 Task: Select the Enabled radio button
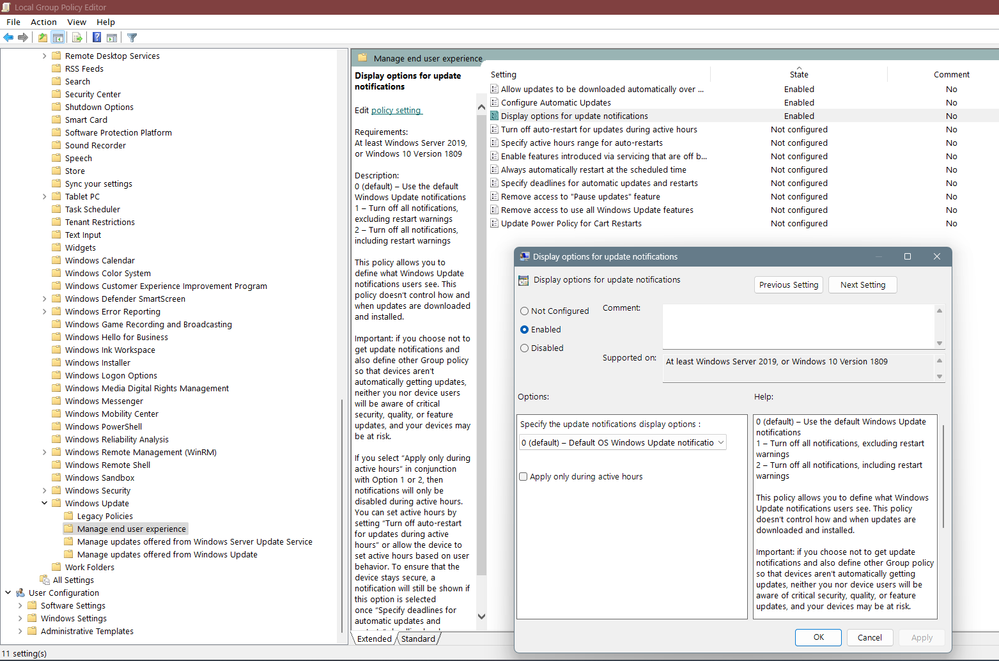(524, 330)
